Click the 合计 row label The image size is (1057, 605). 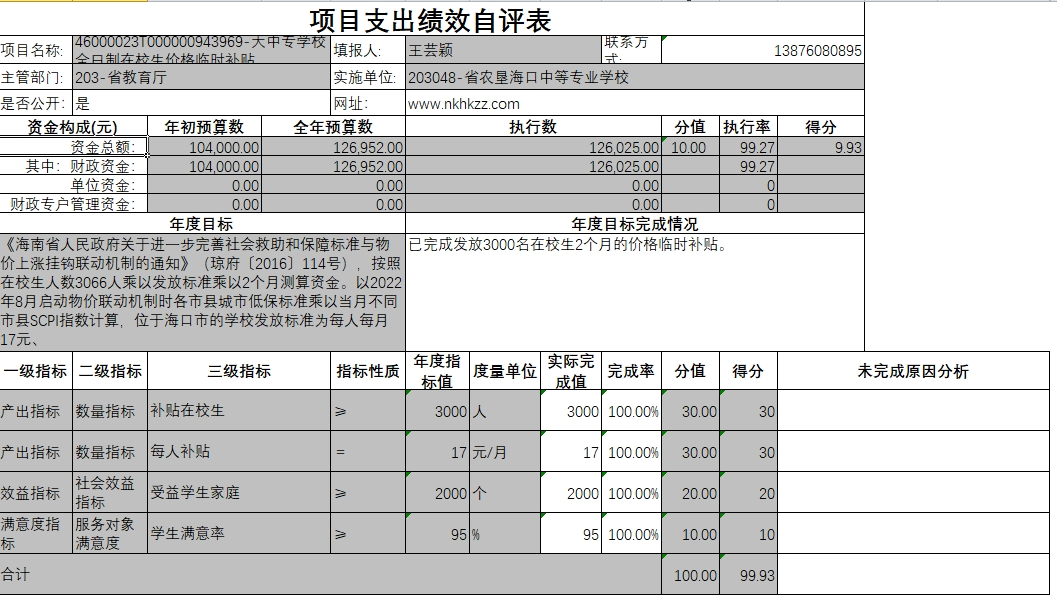[x=330, y=575]
